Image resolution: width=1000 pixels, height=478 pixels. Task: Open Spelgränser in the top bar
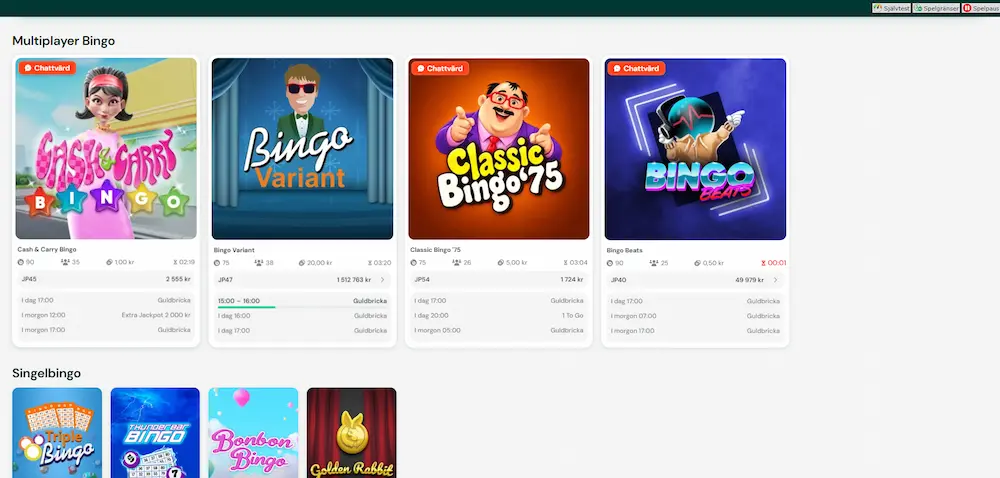click(936, 8)
